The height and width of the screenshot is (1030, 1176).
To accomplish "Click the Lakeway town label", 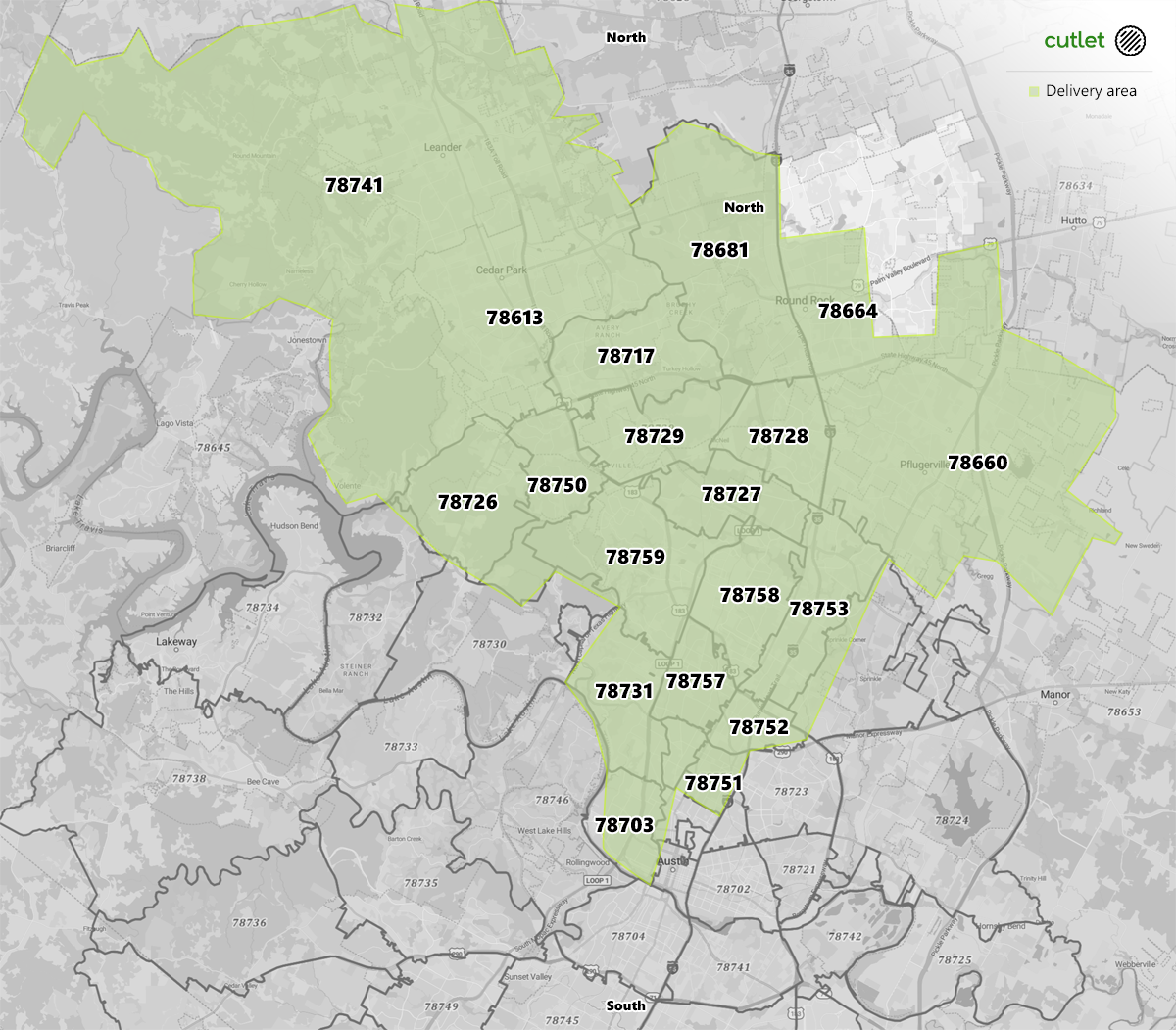I will pos(176,642).
